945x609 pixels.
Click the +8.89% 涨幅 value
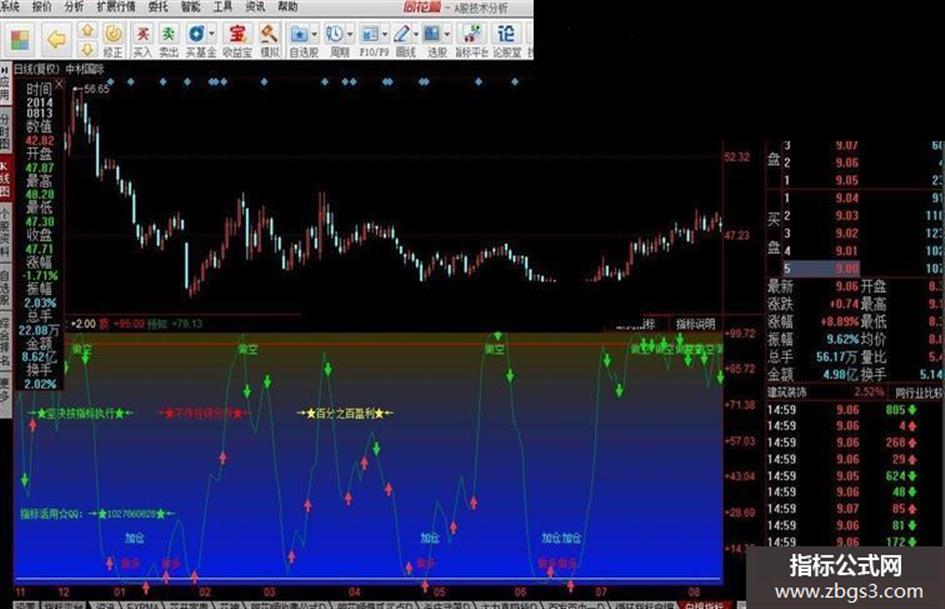pyautogui.click(x=838, y=321)
